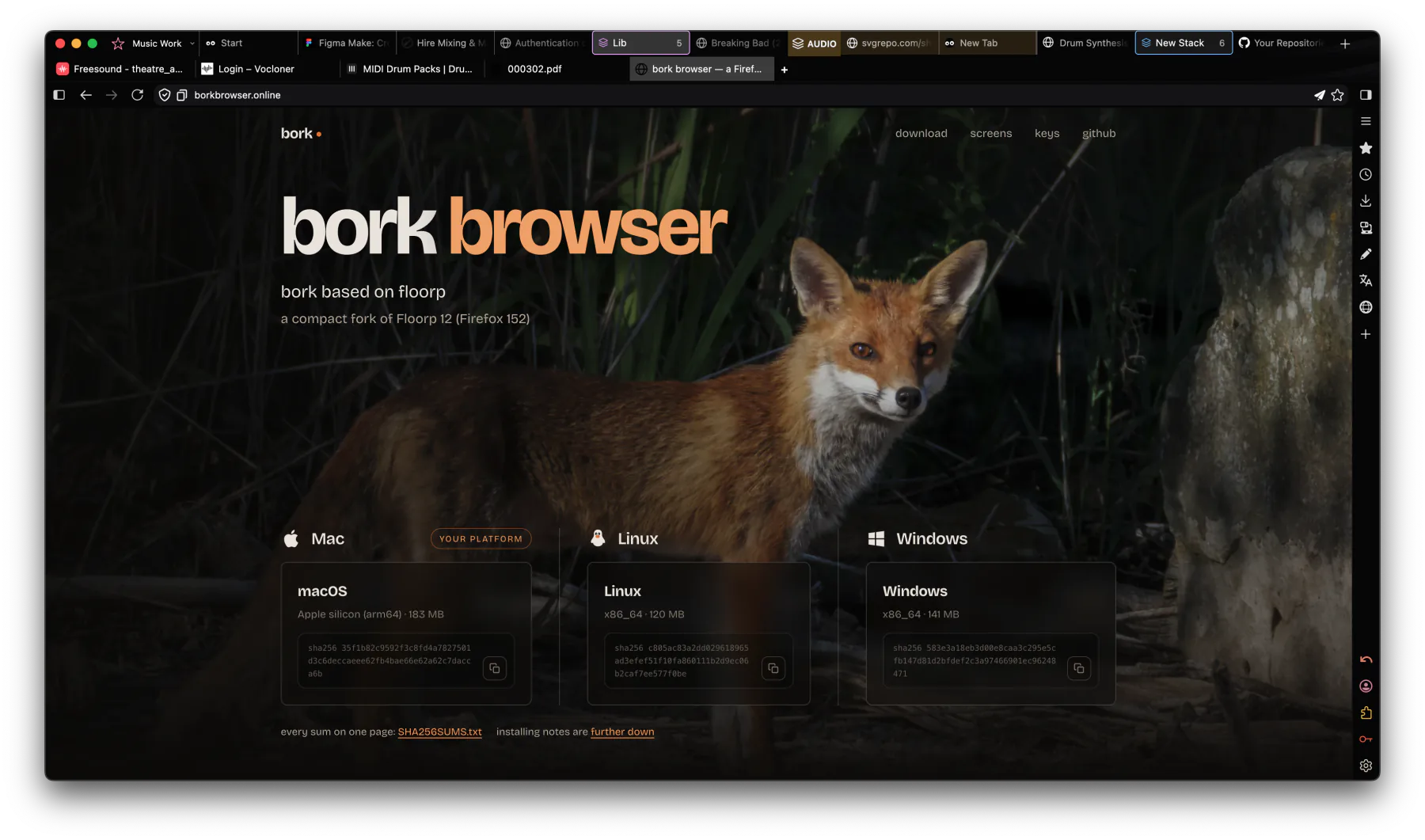The height and width of the screenshot is (840, 1425).
Task: Switch to the Drum Synthesis tab
Action: (x=1085, y=43)
